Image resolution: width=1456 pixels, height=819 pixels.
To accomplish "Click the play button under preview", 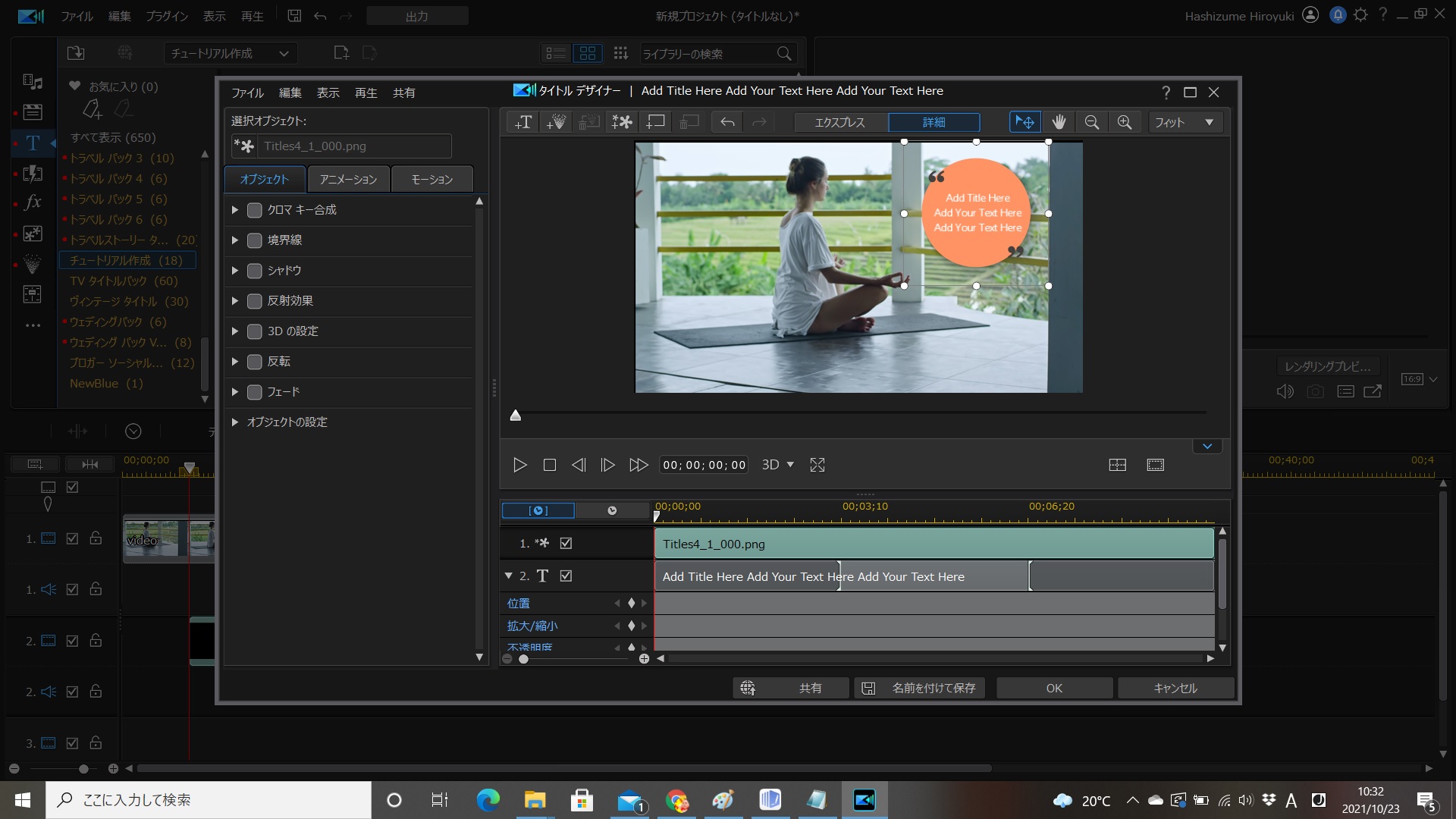I will click(x=519, y=465).
